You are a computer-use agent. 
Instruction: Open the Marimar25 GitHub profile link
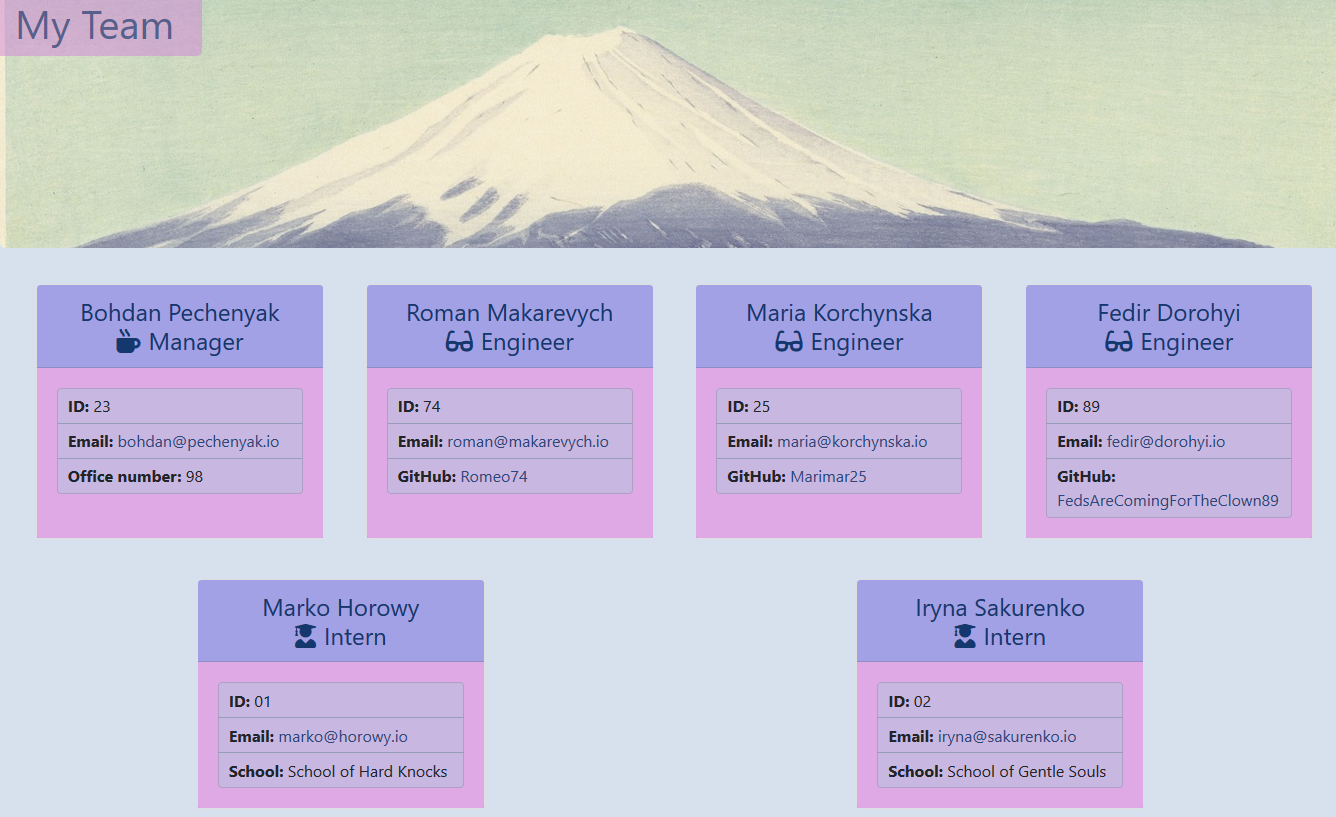pos(828,476)
